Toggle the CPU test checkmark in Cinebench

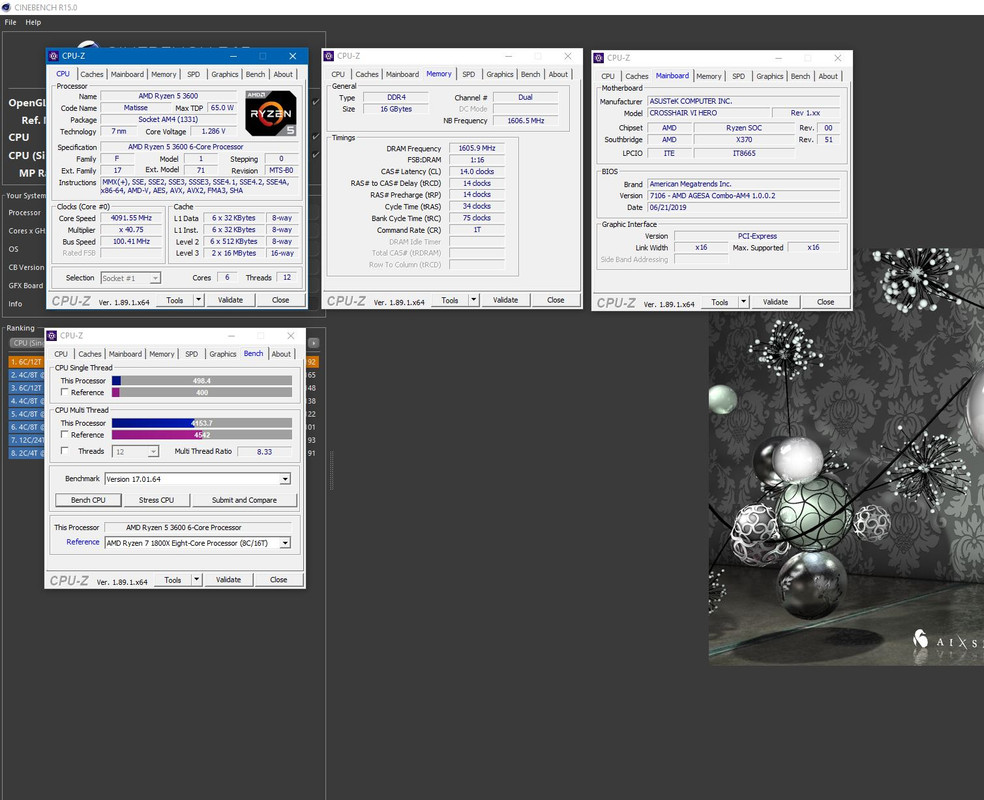pos(316,136)
